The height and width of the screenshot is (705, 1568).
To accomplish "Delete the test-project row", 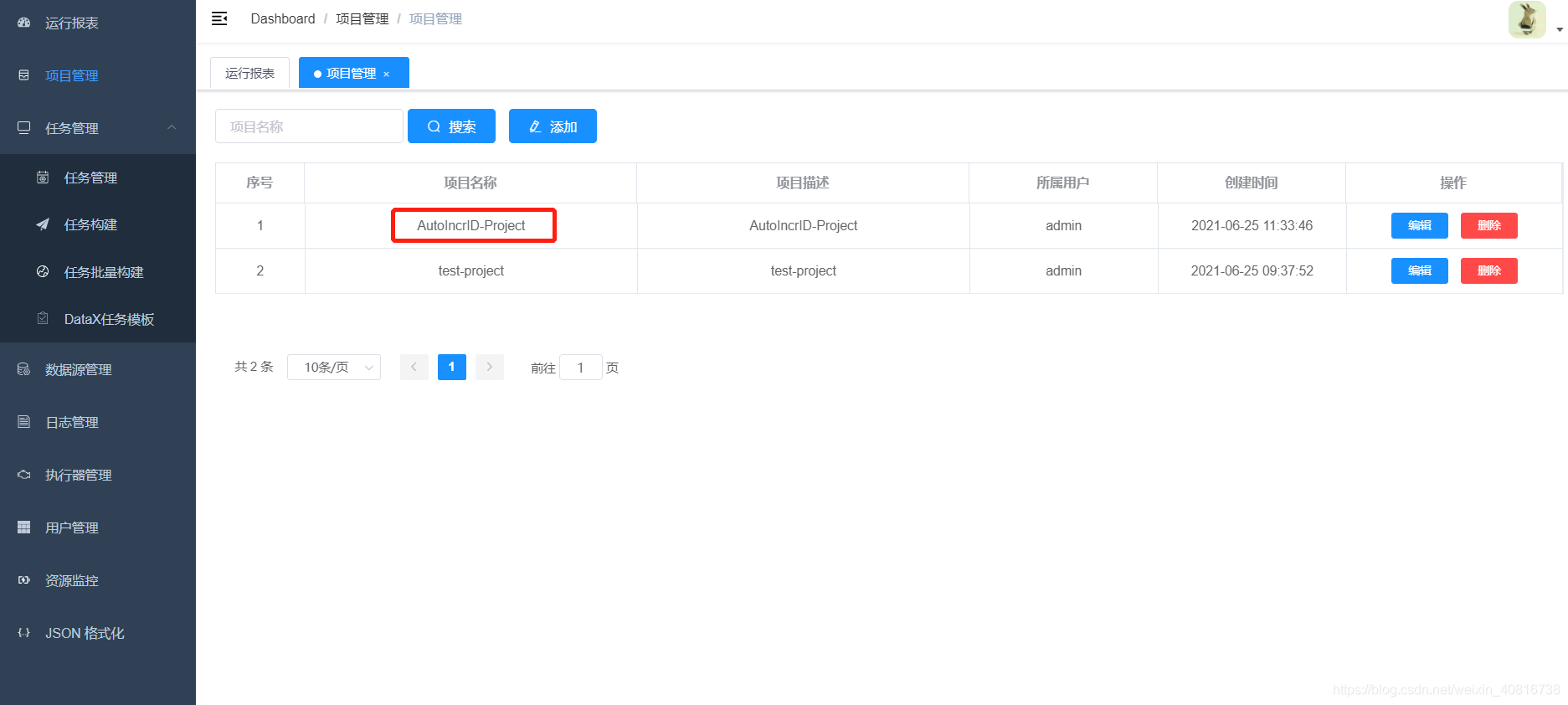I will pos(1488,270).
